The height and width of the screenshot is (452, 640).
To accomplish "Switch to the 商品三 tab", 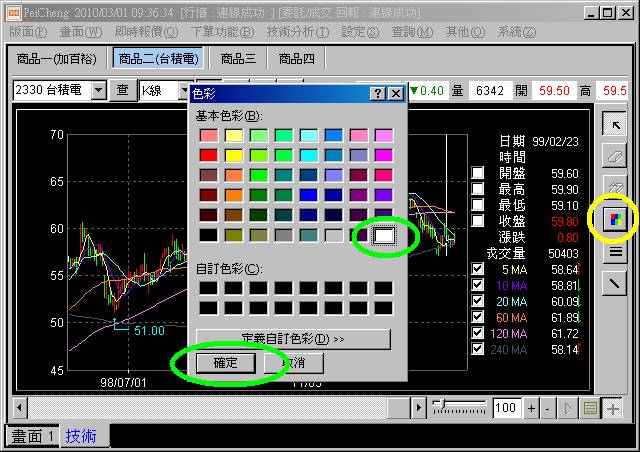I will point(238,59).
